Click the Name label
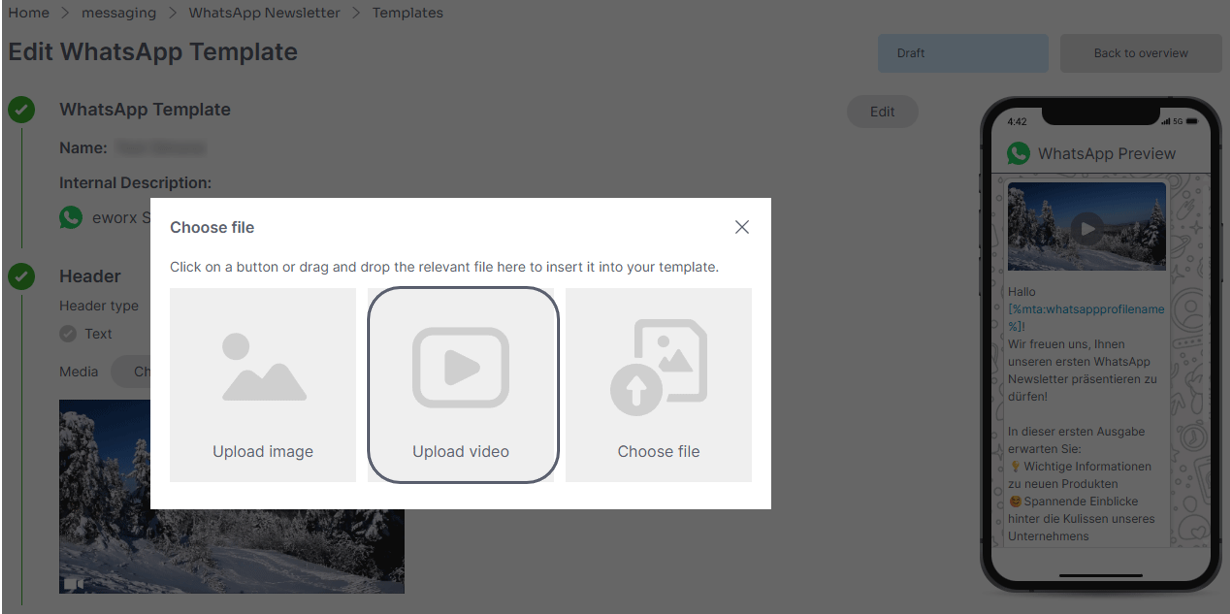The image size is (1230, 614). [83, 148]
